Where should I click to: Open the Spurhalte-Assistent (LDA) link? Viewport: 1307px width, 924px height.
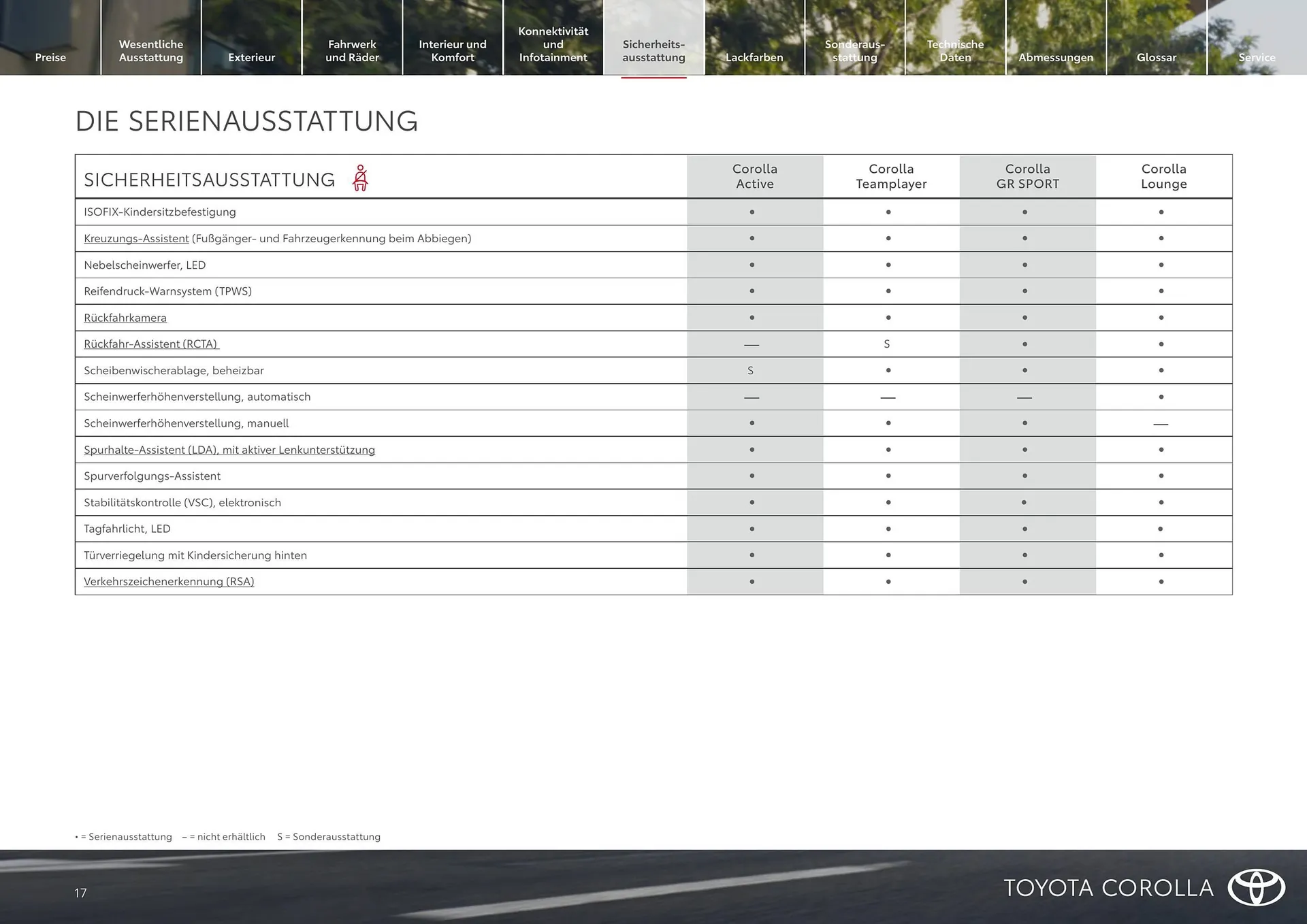tap(229, 450)
